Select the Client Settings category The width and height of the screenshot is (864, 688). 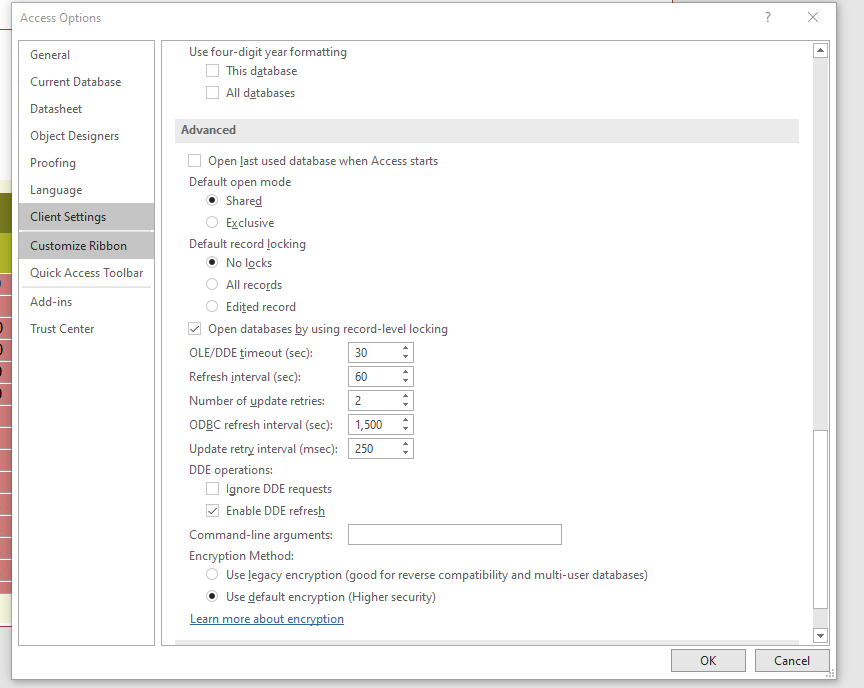pos(87,217)
